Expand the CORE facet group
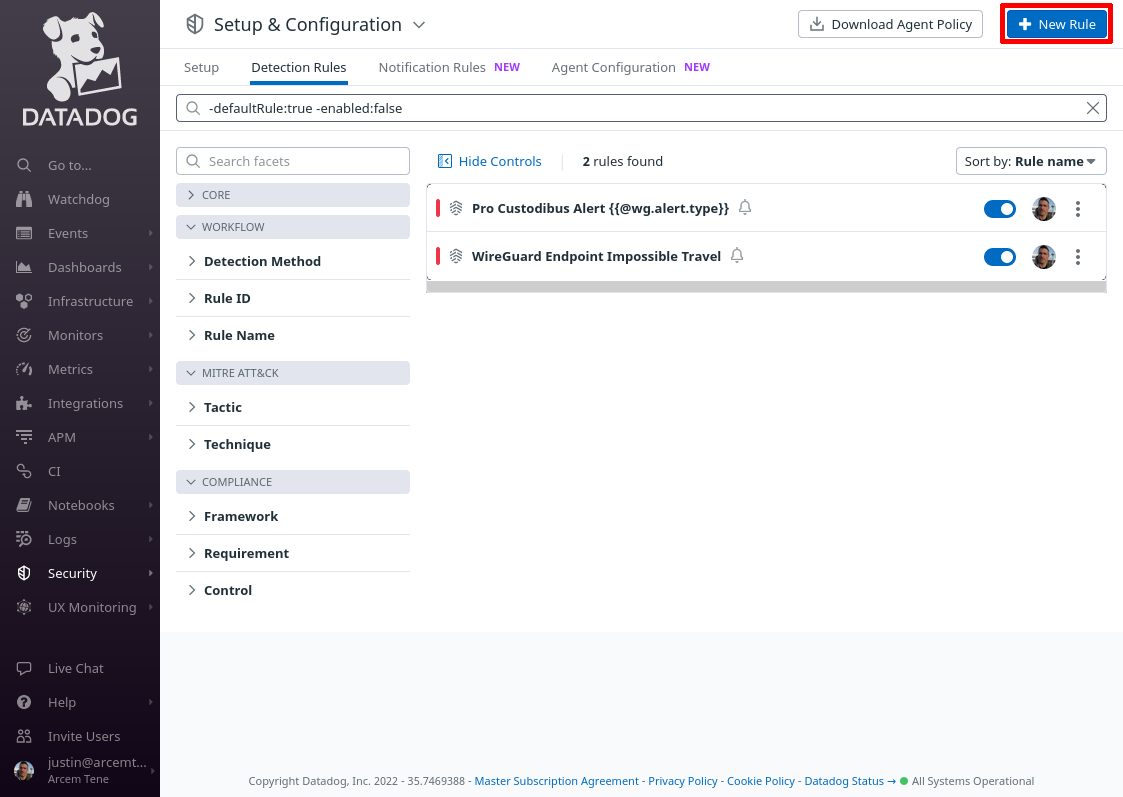This screenshot has width=1123, height=797. (293, 195)
